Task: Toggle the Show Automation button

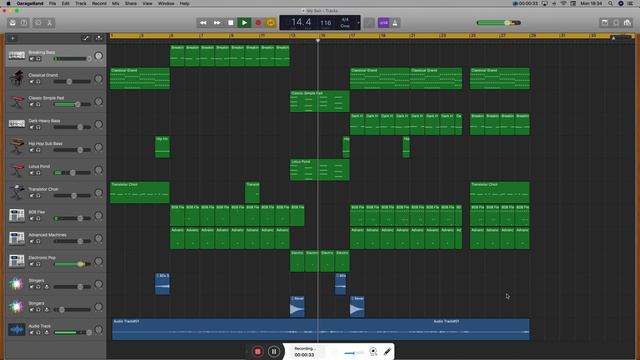Action: point(86,38)
